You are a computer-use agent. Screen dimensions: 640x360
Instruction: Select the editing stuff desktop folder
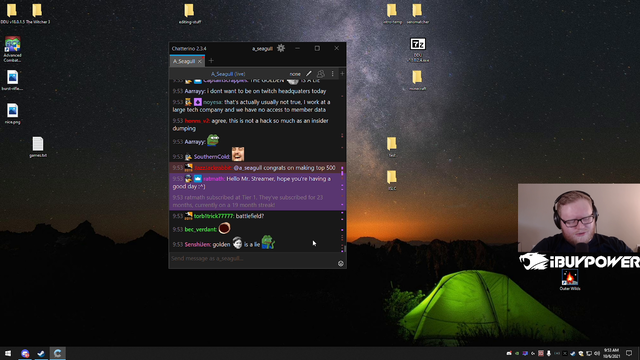click(189, 13)
